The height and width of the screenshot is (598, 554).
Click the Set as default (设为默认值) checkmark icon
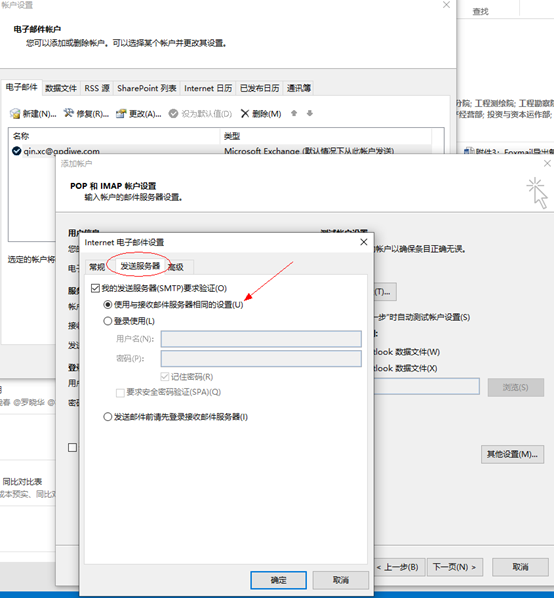[x=173, y=114]
